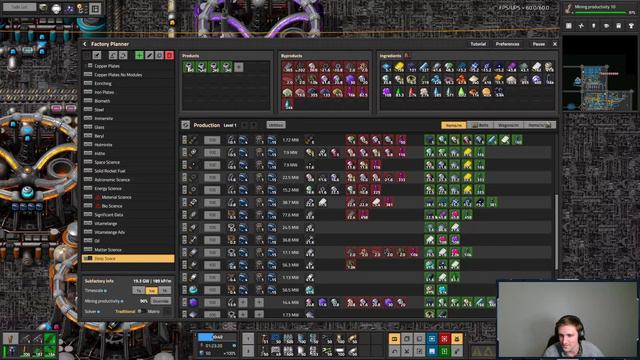Click the archive button beside red delete
The height and width of the screenshot is (360, 640).
[160, 55]
